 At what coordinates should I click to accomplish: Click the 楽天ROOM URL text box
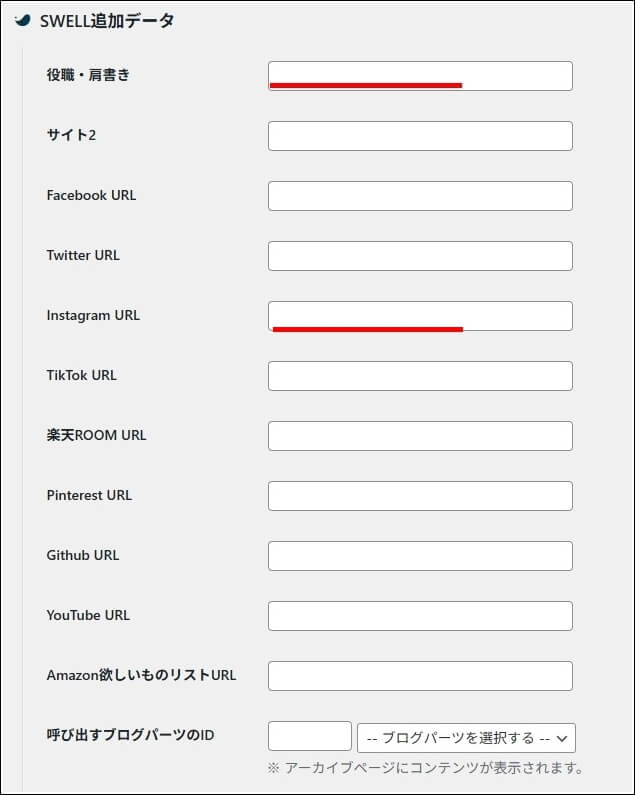tap(420, 436)
